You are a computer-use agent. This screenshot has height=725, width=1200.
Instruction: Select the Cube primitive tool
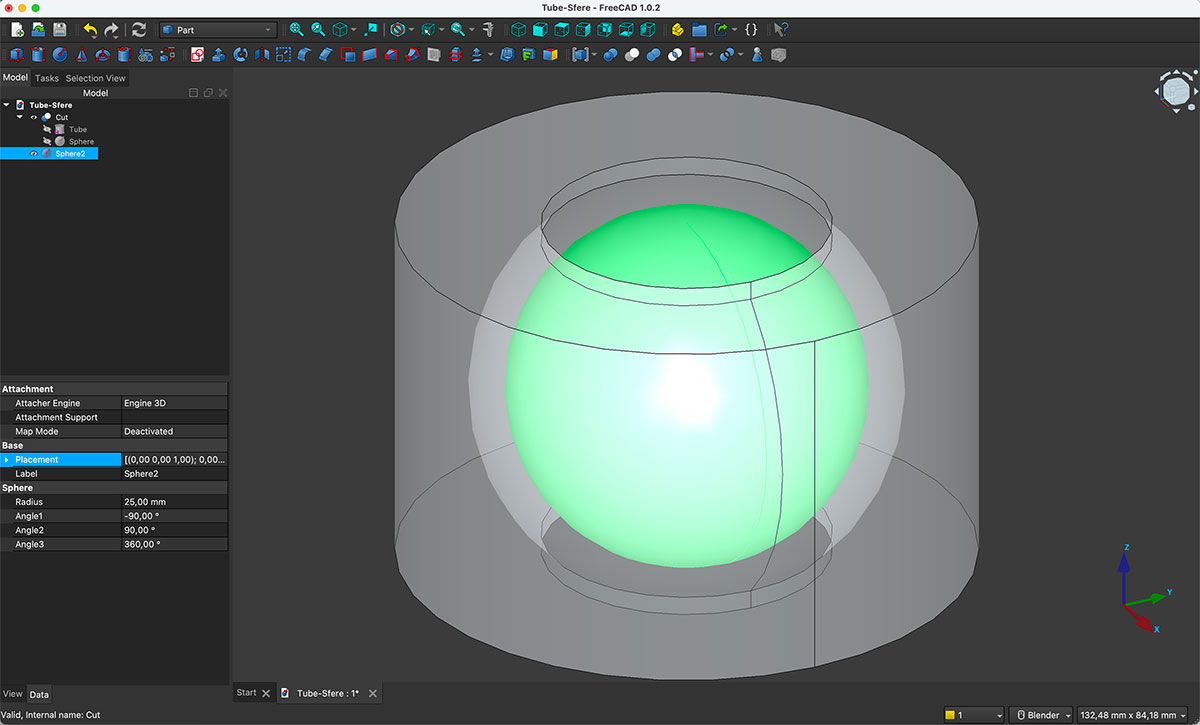coord(16,55)
